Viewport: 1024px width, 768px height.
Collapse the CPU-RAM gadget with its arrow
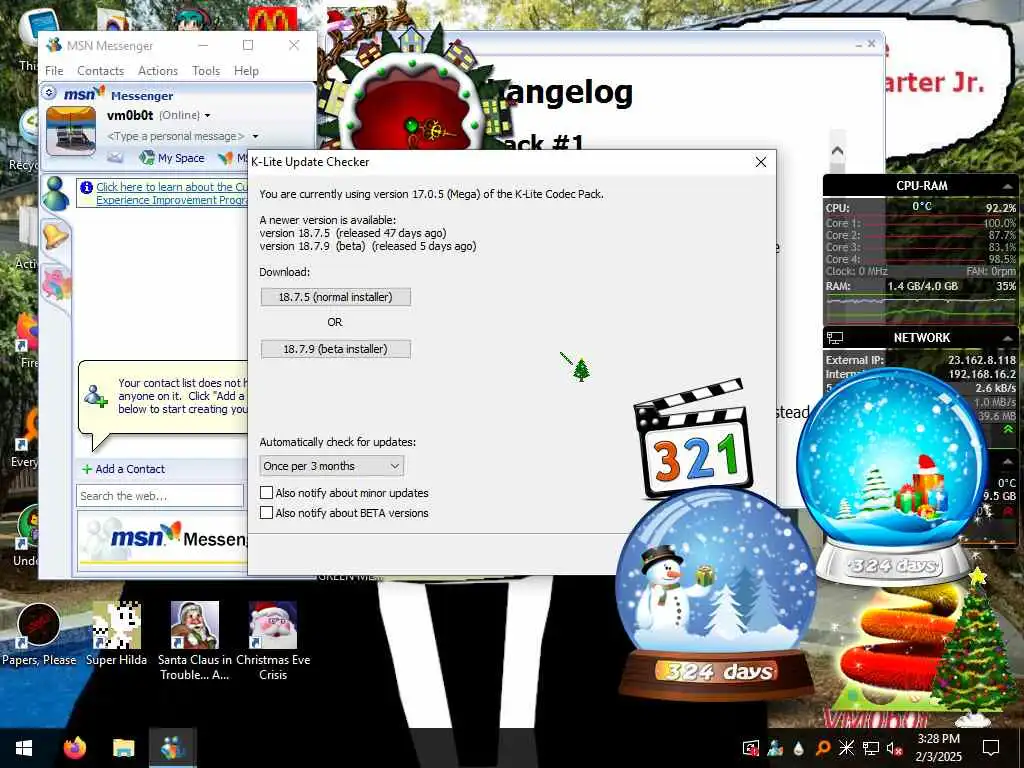pos(1007,187)
